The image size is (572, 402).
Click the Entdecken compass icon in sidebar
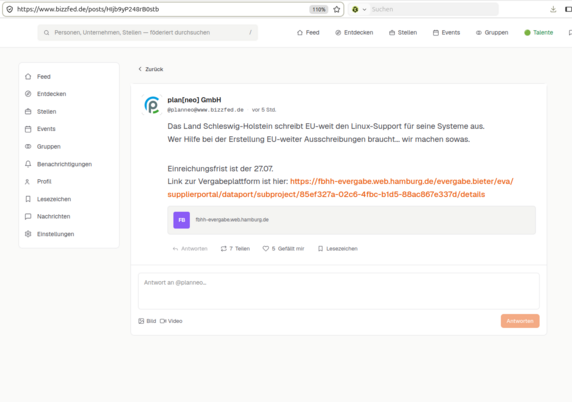click(x=28, y=94)
